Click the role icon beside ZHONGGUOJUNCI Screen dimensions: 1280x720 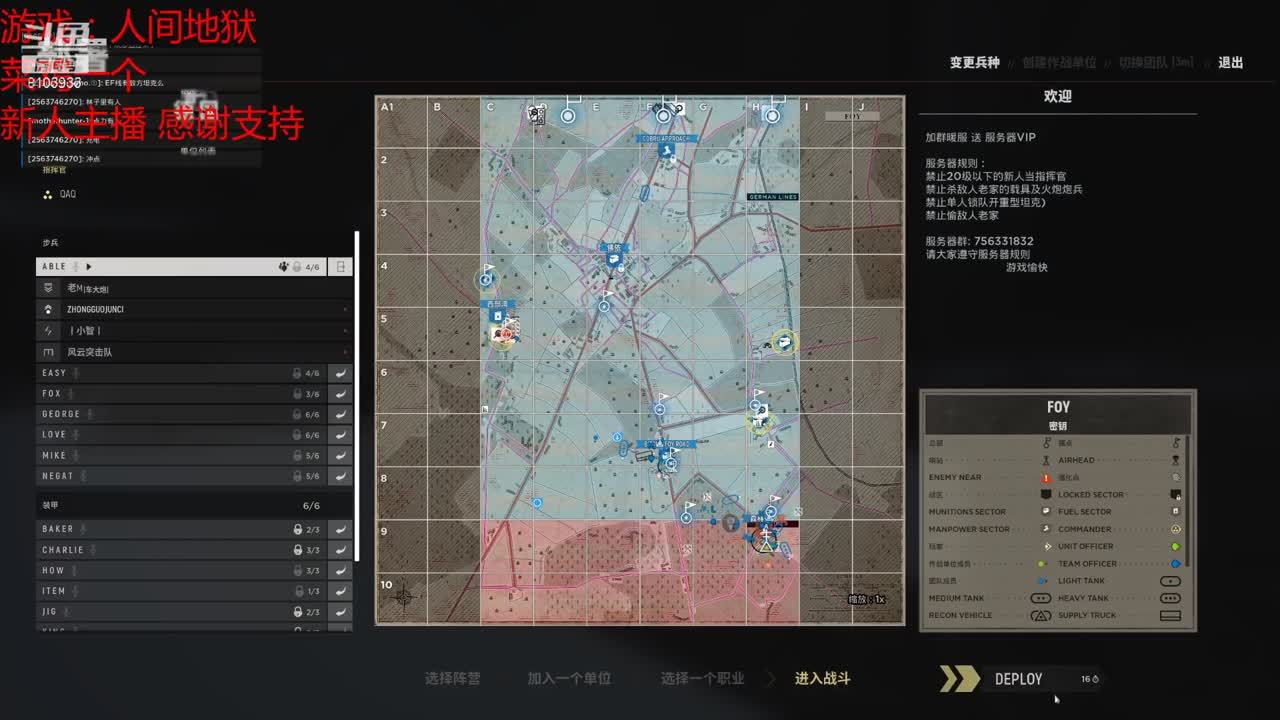pyautogui.click(x=48, y=309)
